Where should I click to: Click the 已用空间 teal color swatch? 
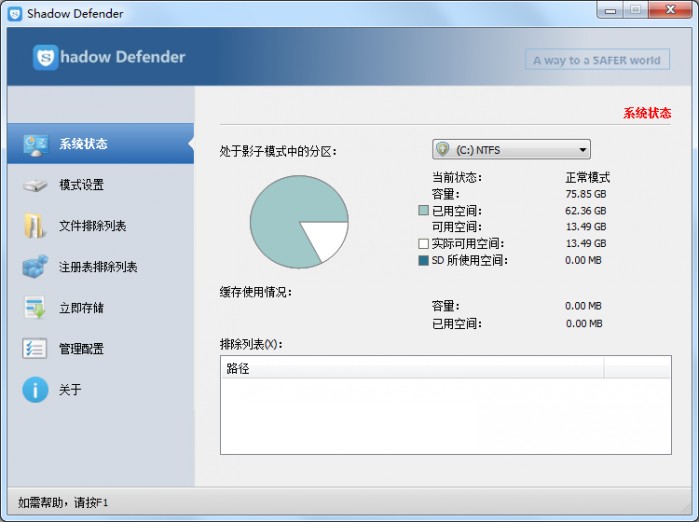(x=424, y=210)
